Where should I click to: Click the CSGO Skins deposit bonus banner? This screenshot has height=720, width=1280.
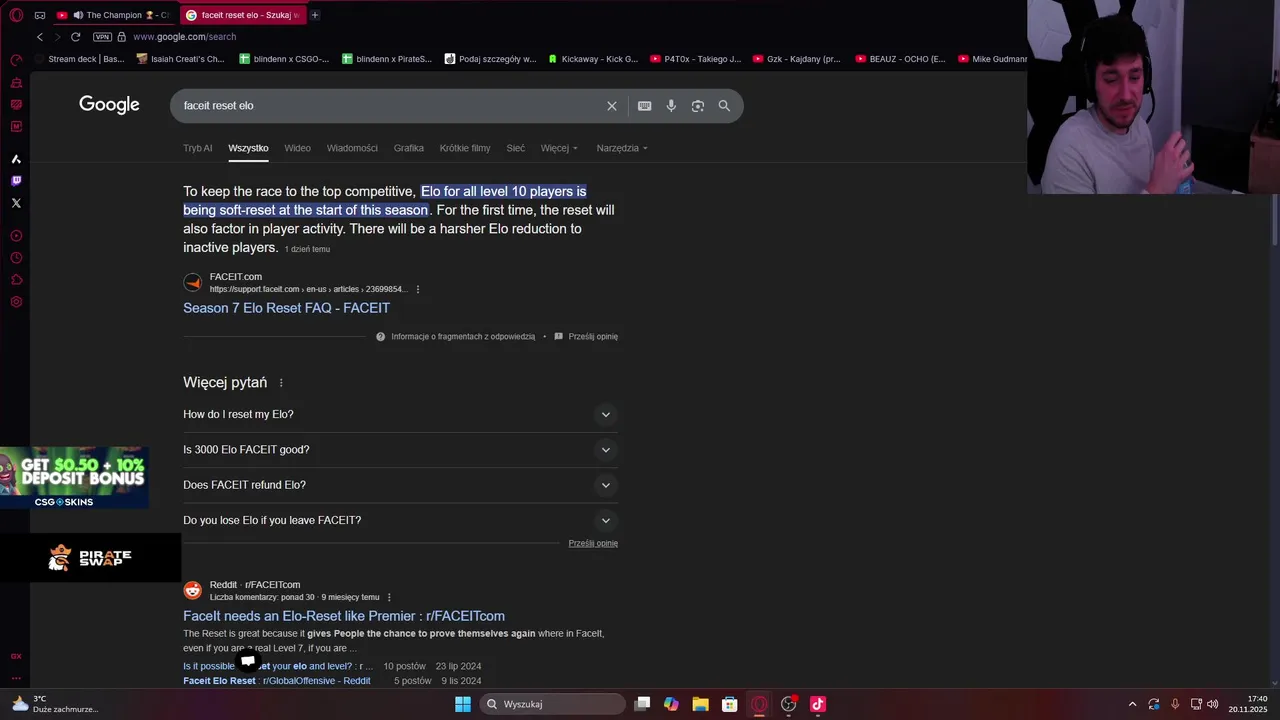75,478
